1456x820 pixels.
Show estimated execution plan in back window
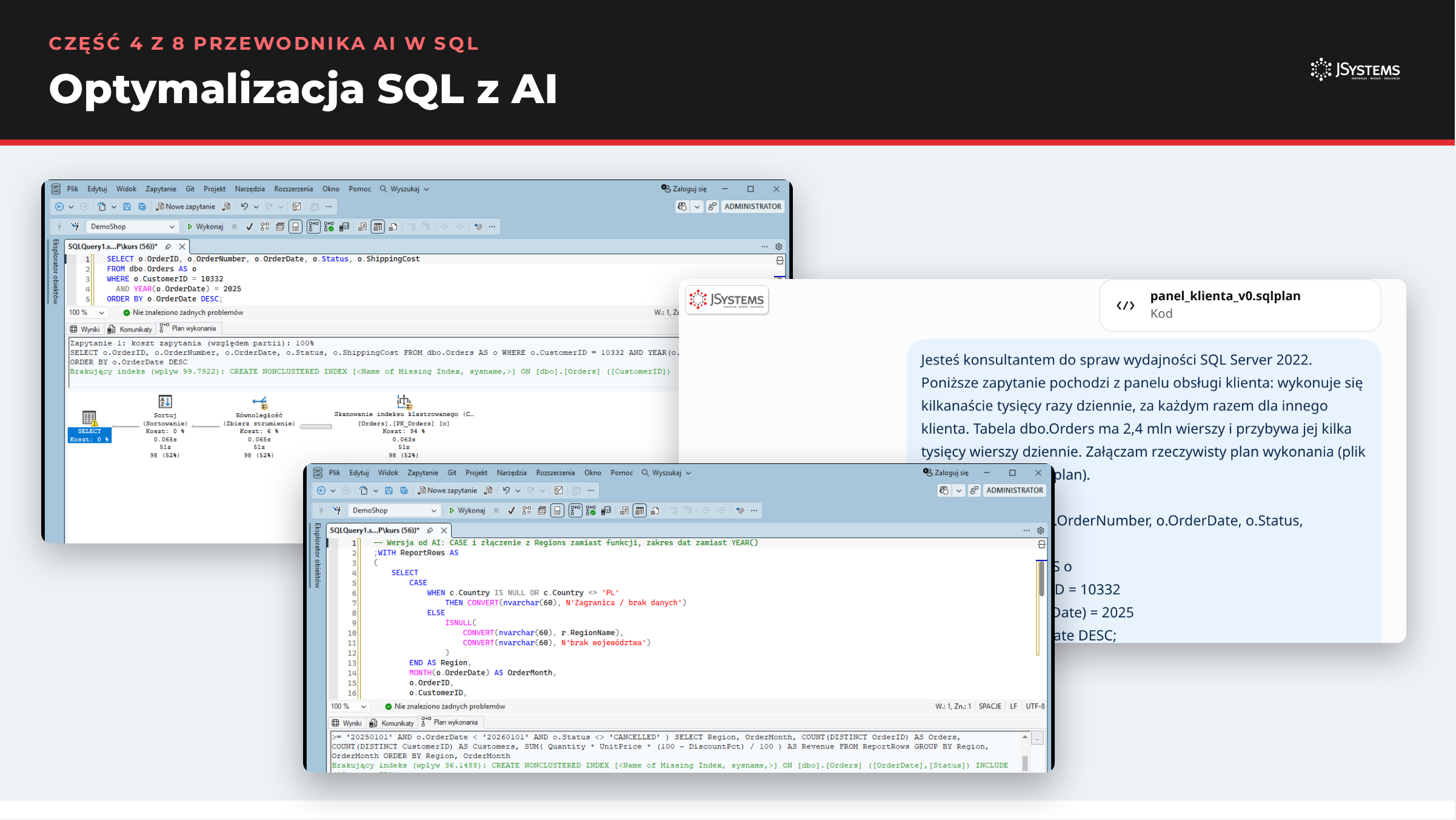point(265,227)
